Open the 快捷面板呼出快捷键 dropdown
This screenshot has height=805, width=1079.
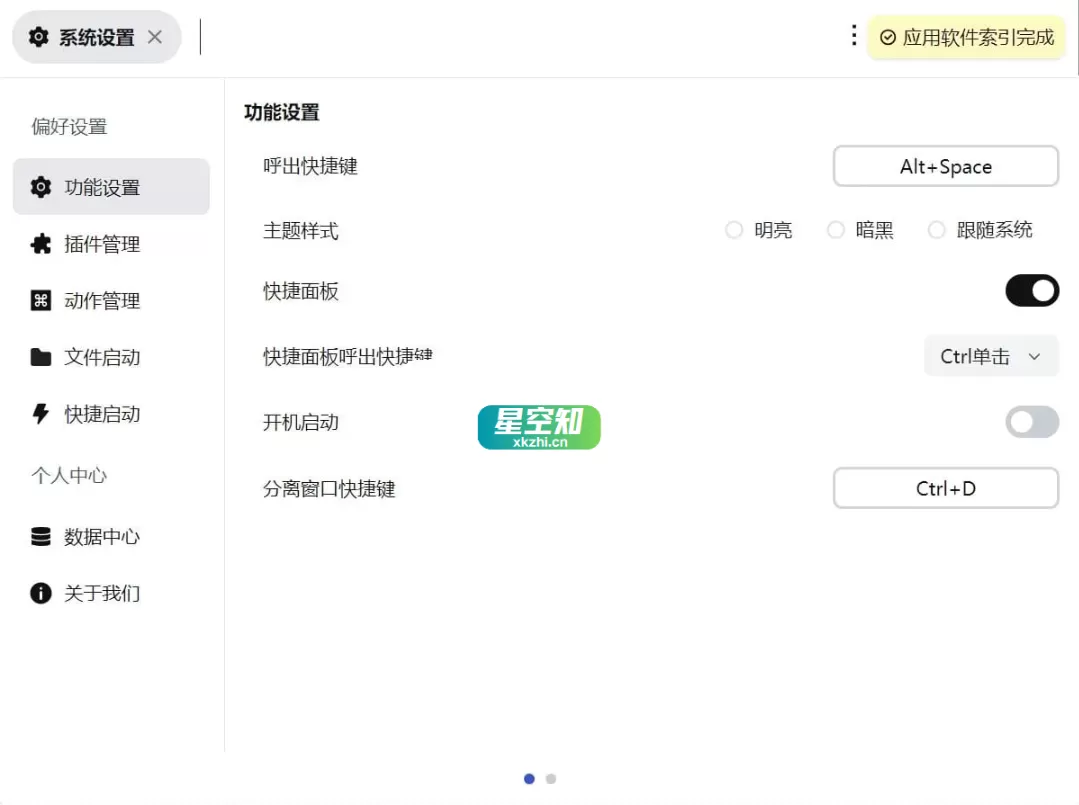tap(991, 355)
